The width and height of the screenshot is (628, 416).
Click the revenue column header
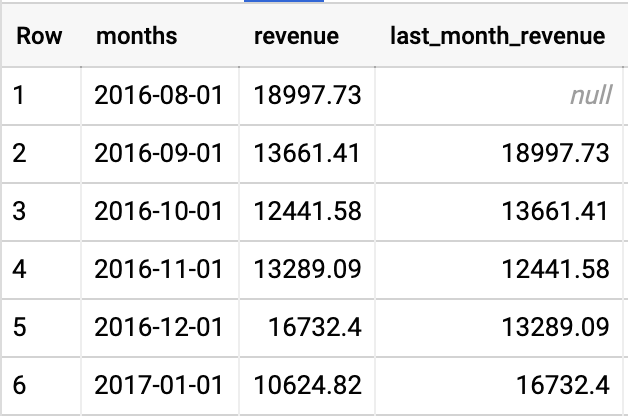[296, 37]
